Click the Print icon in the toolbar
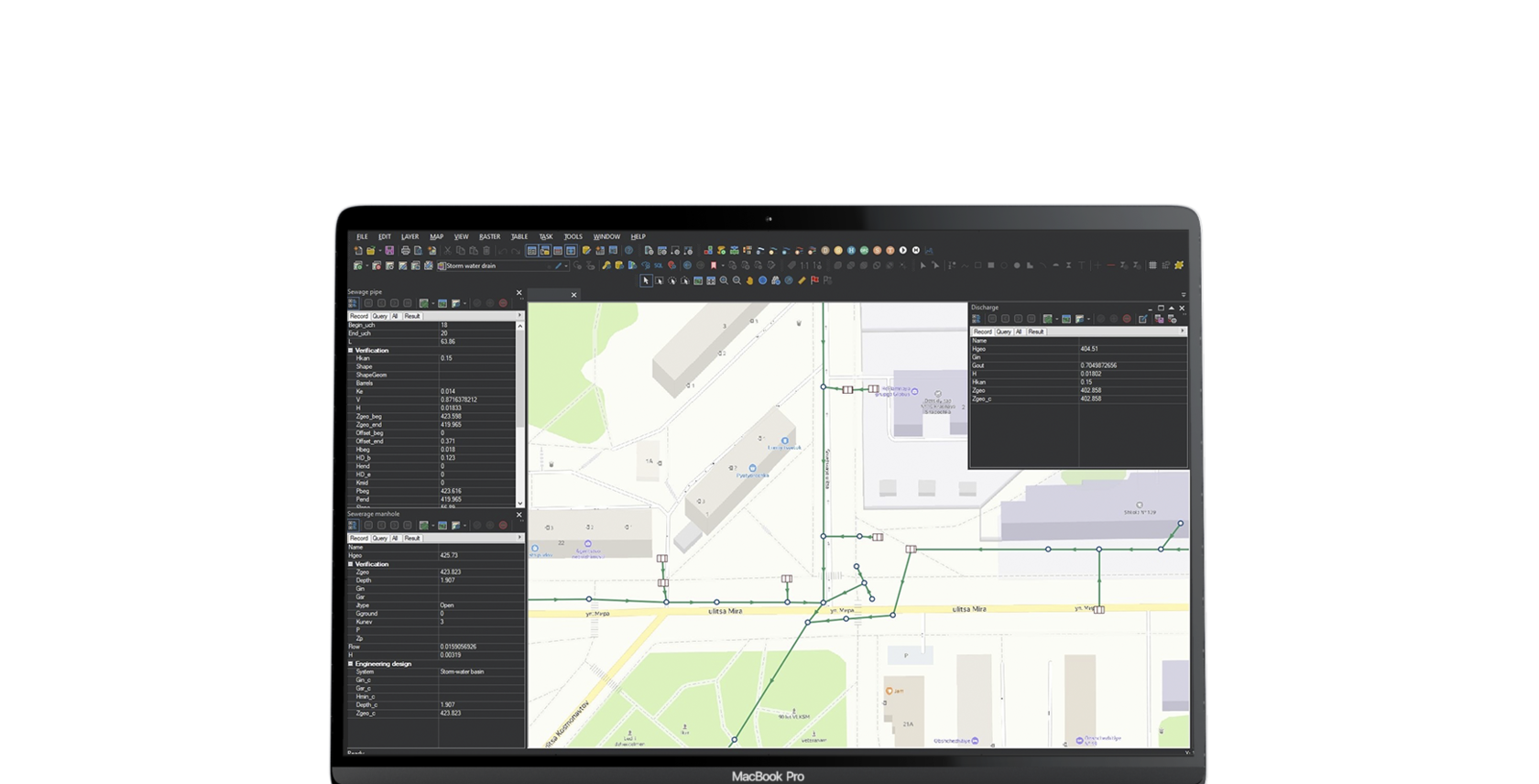The width and height of the screenshot is (1539, 784). point(405,250)
